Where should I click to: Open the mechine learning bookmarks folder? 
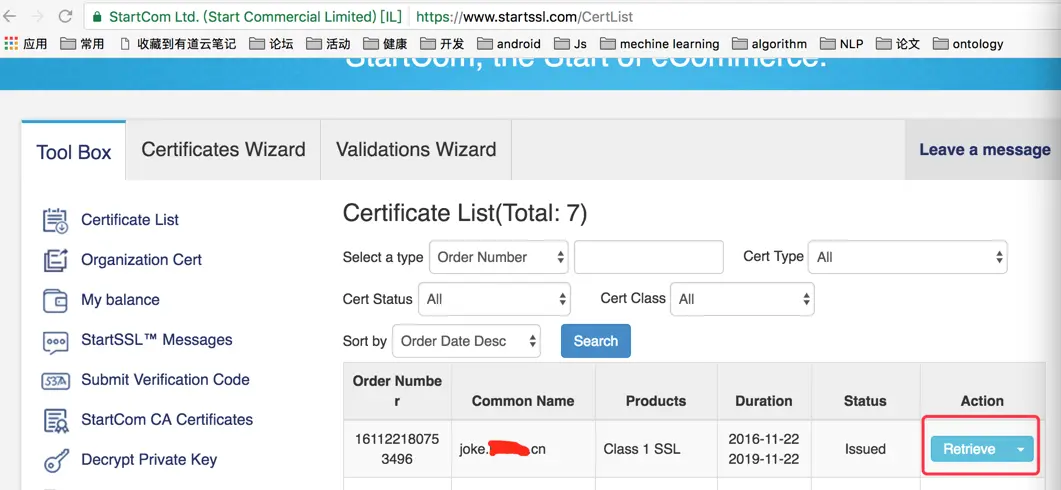[x=660, y=44]
